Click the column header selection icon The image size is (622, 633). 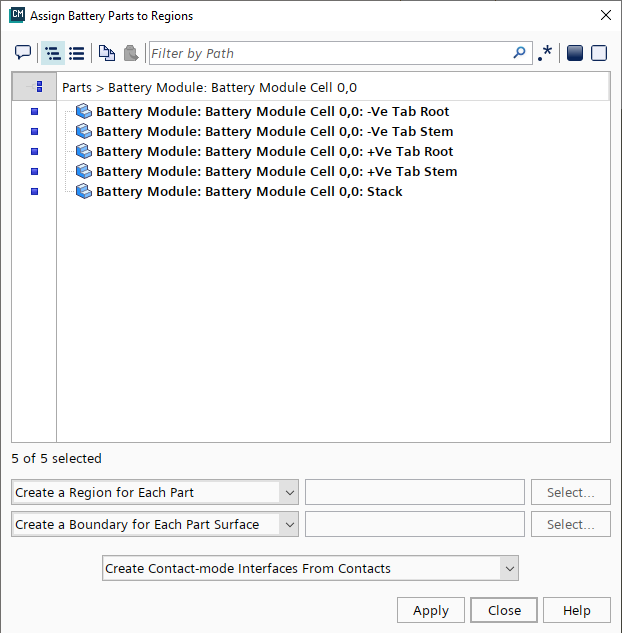pyautogui.click(x=38, y=87)
